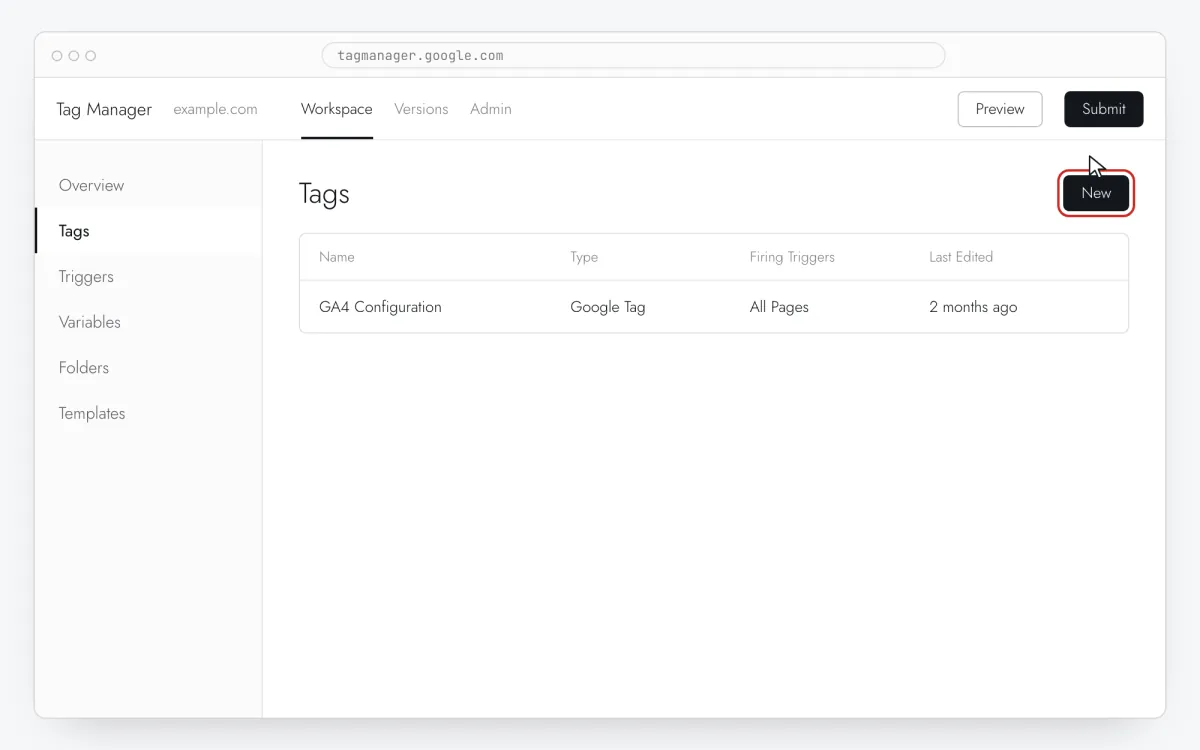Screen dimensions: 1200x750
Task: Select the example.com container name
Action: coord(215,109)
